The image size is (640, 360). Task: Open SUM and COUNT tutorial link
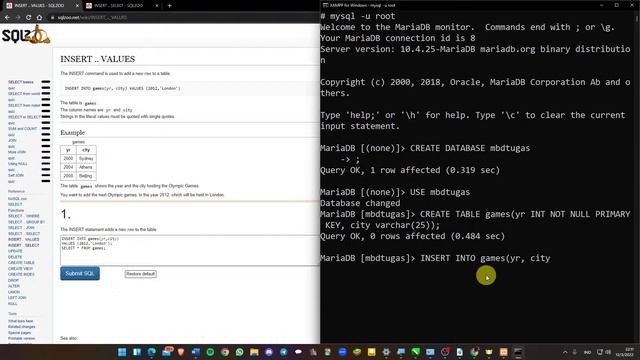pyautogui.click(x=22, y=129)
